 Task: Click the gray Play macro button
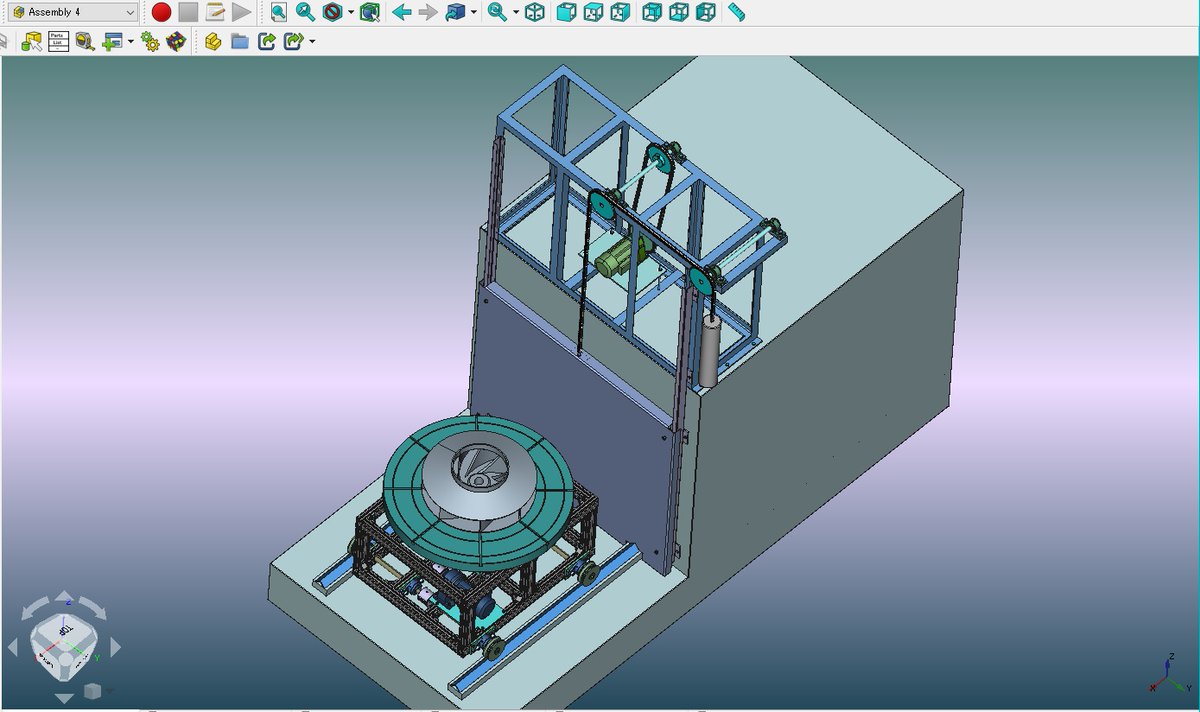[x=241, y=12]
